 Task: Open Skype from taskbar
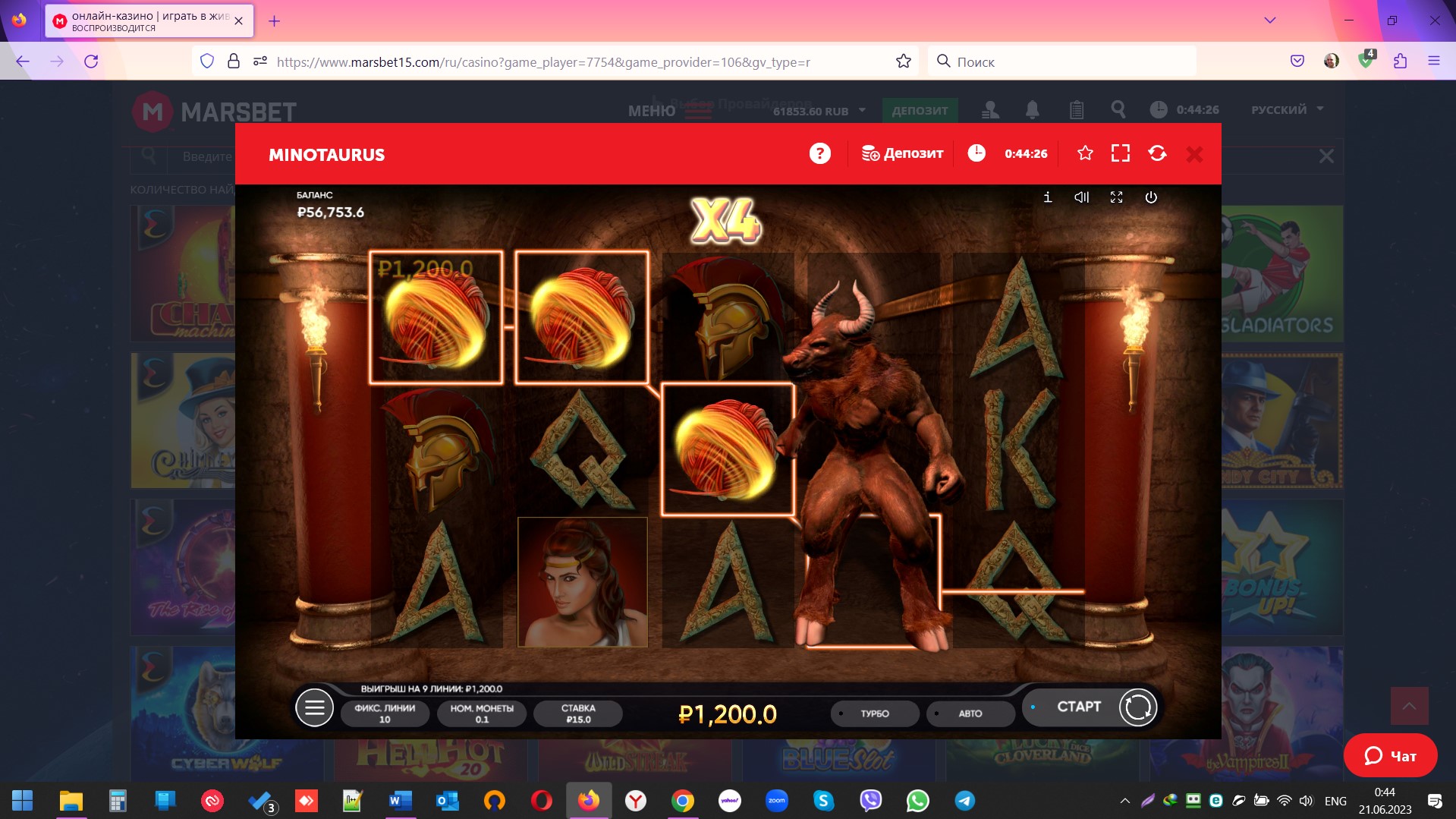[823, 801]
